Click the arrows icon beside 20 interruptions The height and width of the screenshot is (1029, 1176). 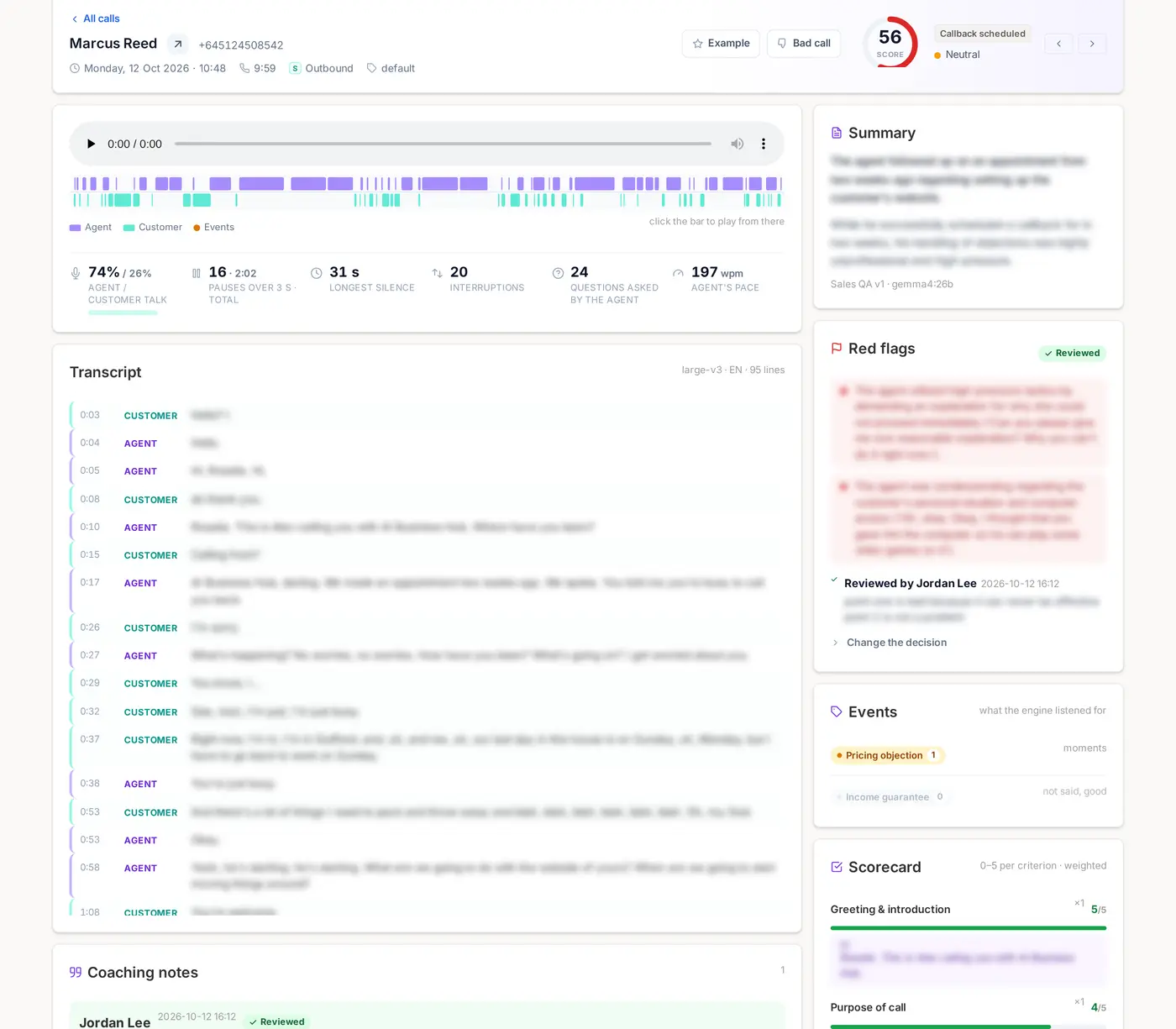pyautogui.click(x=438, y=273)
